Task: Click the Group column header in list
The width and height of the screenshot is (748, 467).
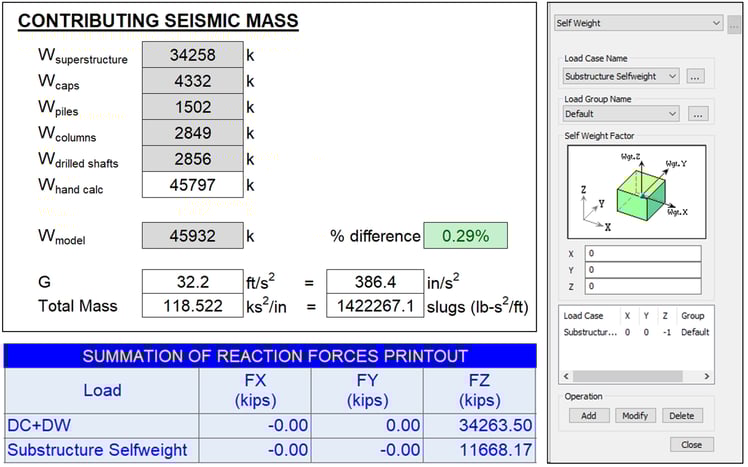Action: (693, 316)
